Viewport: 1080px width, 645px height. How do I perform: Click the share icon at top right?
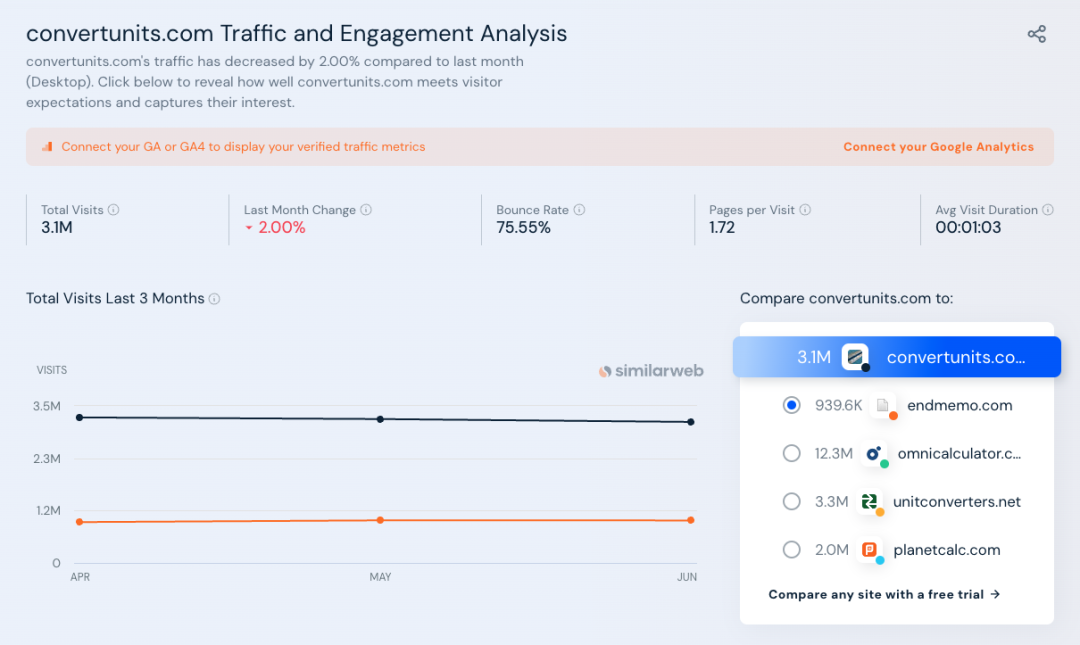1036,34
